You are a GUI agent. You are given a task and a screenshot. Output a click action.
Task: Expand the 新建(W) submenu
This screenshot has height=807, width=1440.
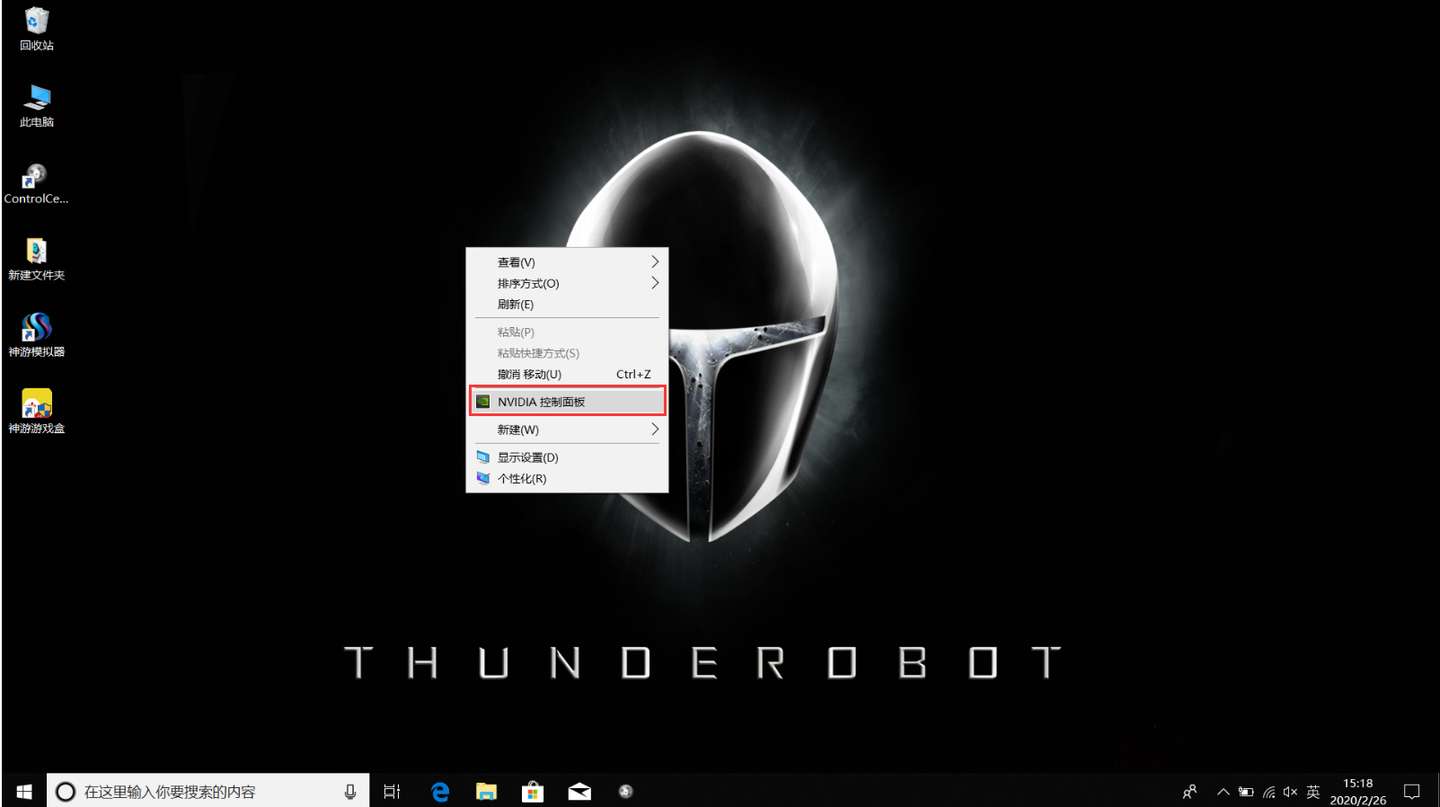tap(567, 429)
